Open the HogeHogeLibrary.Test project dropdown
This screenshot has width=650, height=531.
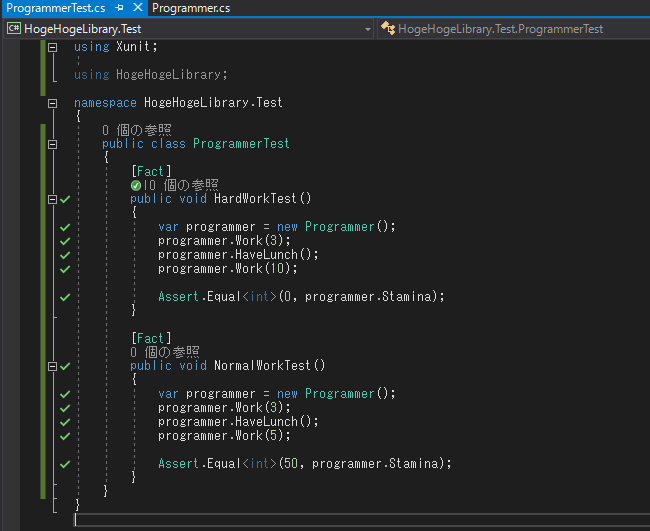pyautogui.click(x=189, y=29)
